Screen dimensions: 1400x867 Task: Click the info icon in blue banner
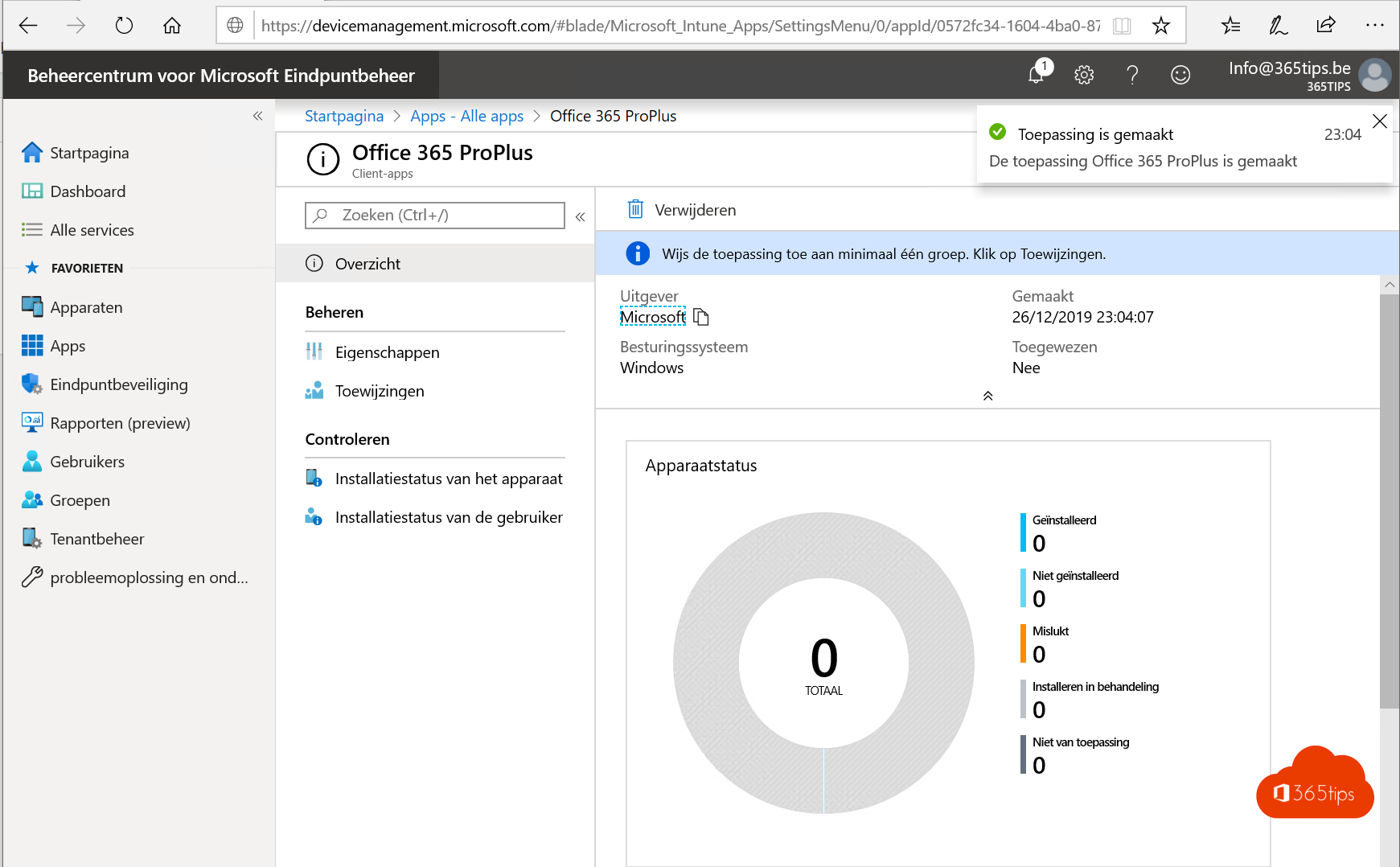pyautogui.click(x=638, y=253)
